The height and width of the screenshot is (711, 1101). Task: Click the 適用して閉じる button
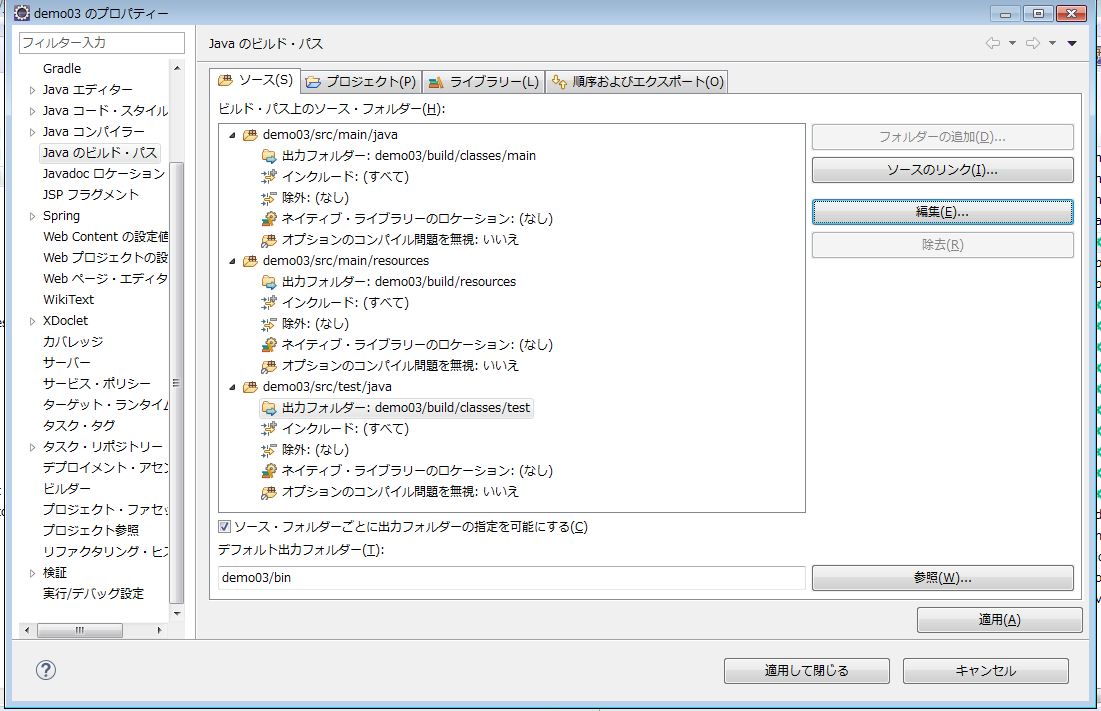(806, 670)
